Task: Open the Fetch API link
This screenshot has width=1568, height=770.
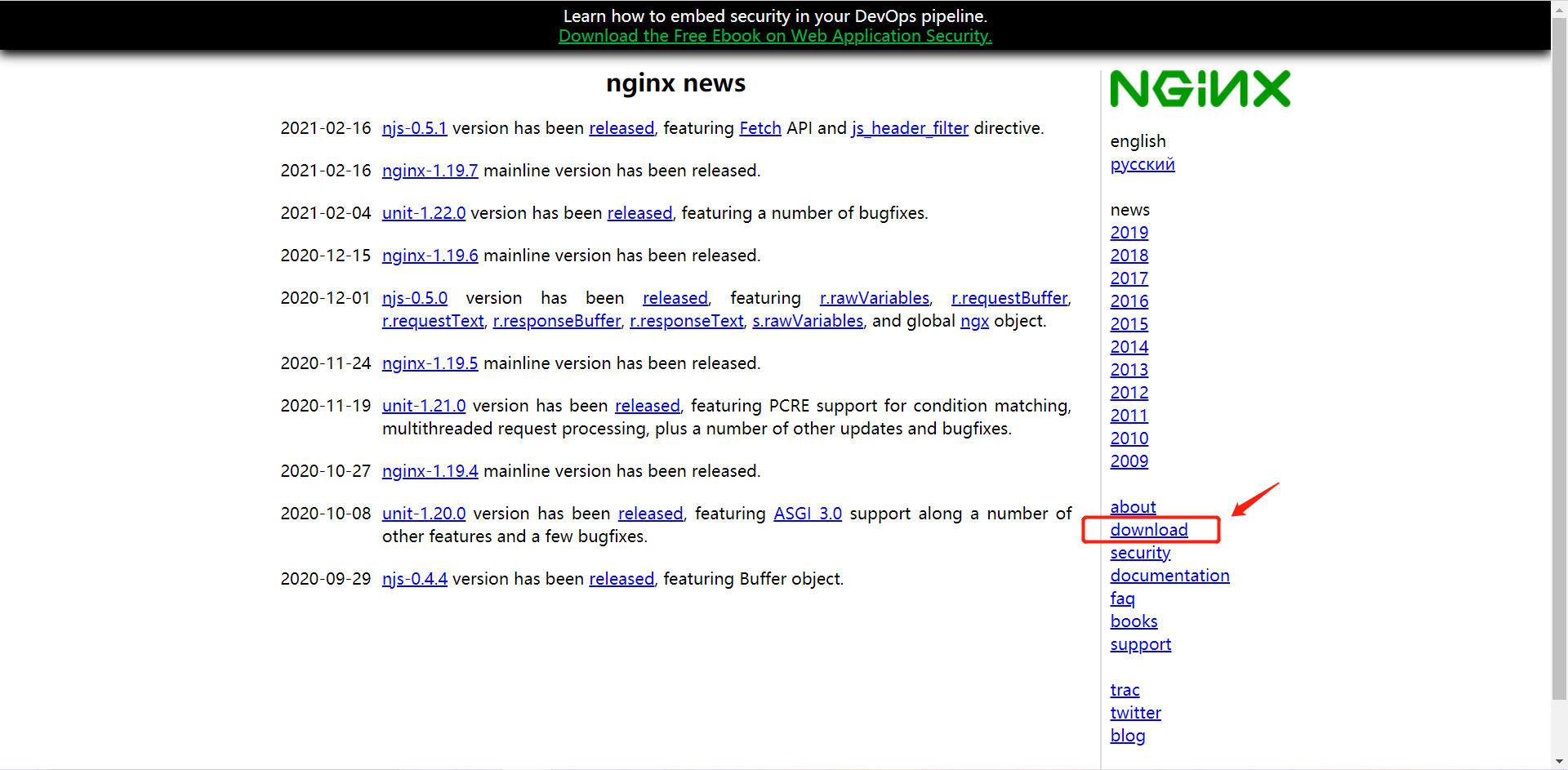Action: coord(760,128)
